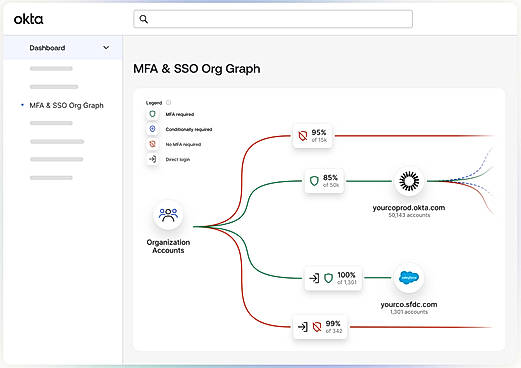The image size is (521, 368).
Task: Open the yourcoprod.okta.com node label
Action: click(x=409, y=208)
